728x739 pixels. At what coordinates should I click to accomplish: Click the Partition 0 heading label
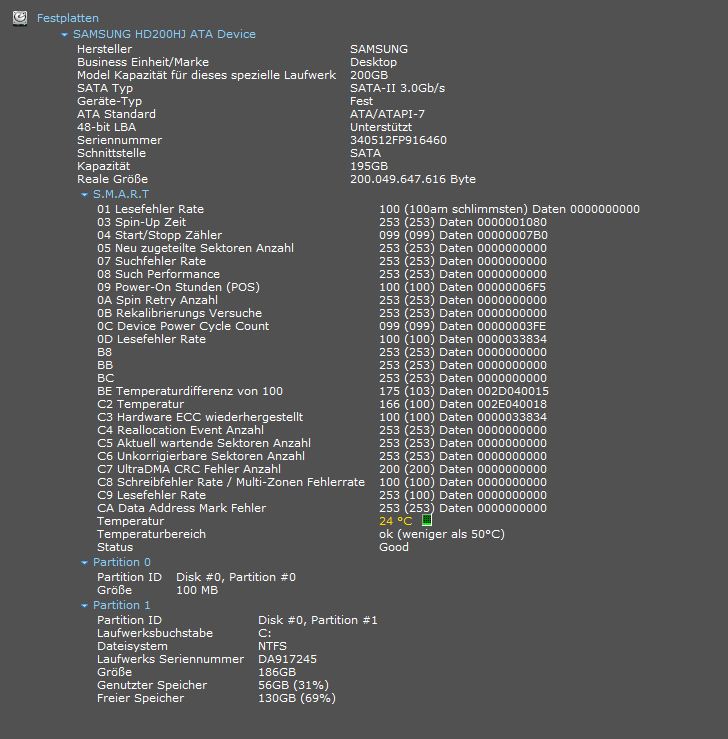click(122, 562)
